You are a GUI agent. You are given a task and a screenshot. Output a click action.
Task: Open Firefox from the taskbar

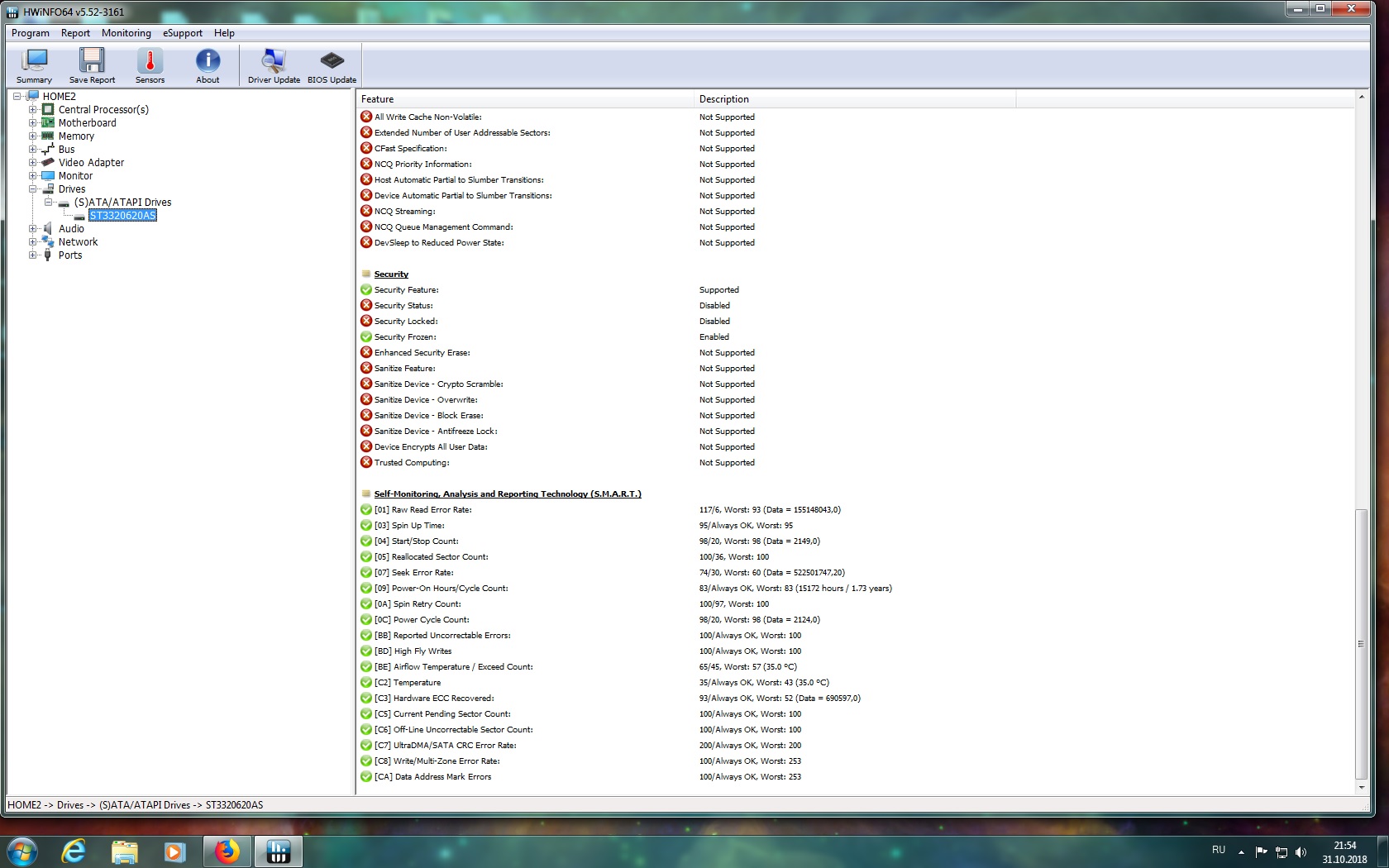(x=227, y=851)
